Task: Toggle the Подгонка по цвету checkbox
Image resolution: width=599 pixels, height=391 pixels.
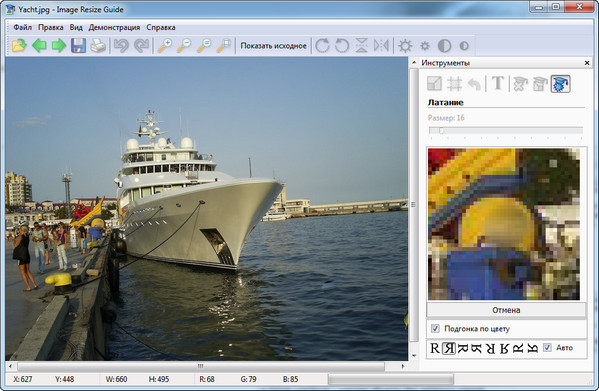Action: 435,328
